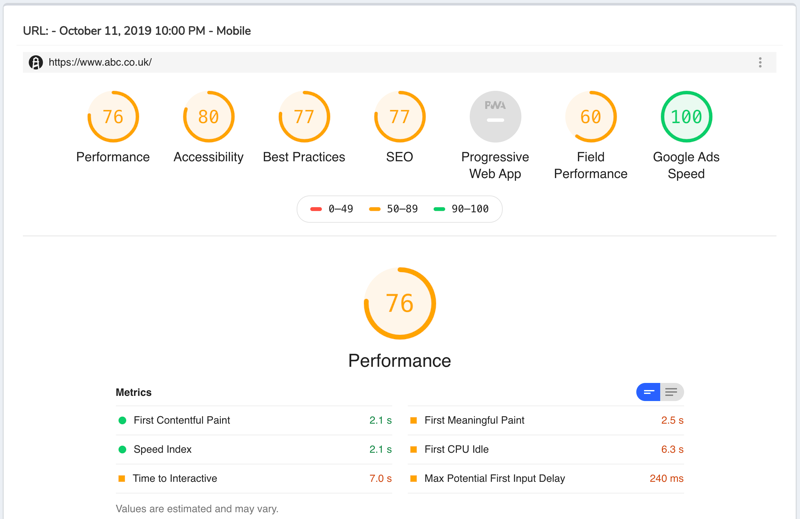Expand the First Contentful Paint metric
Screen dimensions: 800x519
(254, 421)
